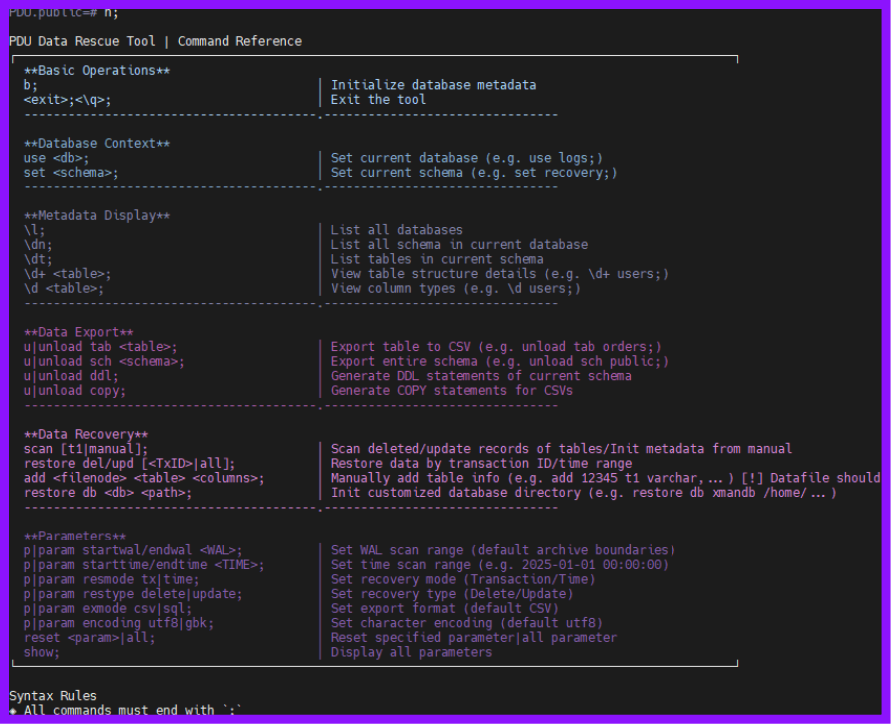
Task: Click the 'show;' command text
Action: pyautogui.click(x=42, y=652)
